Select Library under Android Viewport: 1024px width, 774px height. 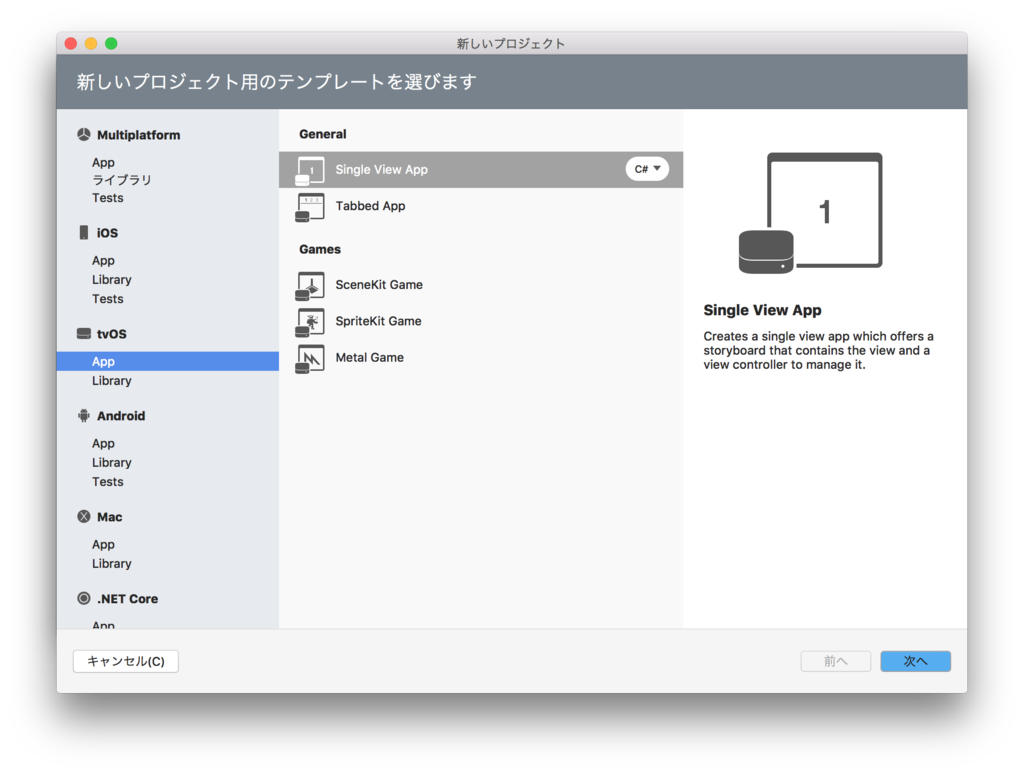click(112, 462)
